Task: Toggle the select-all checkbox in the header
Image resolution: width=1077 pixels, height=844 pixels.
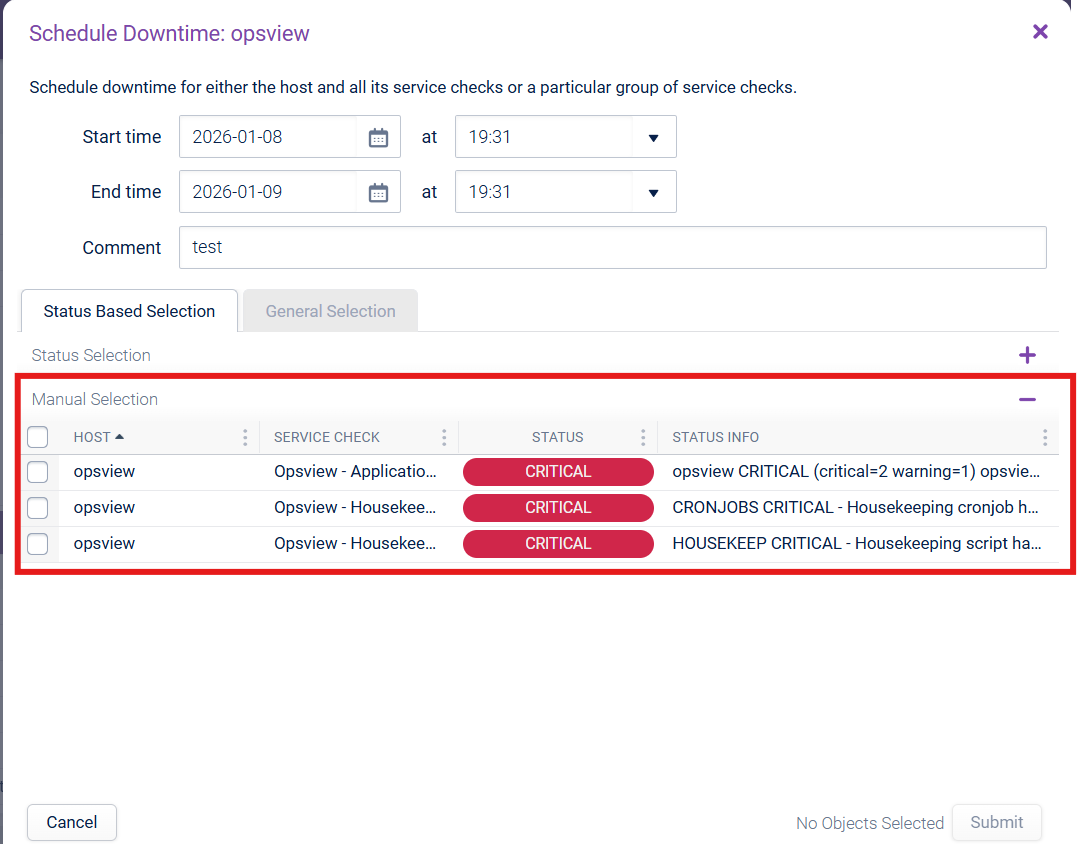Action: point(38,437)
